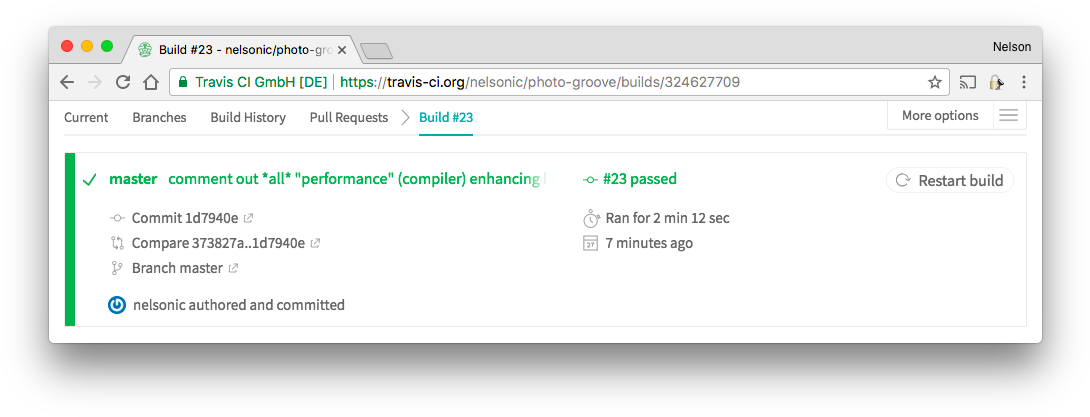1090x417 pixels.
Task: Bookmark this page with star icon
Action: [x=935, y=82]
